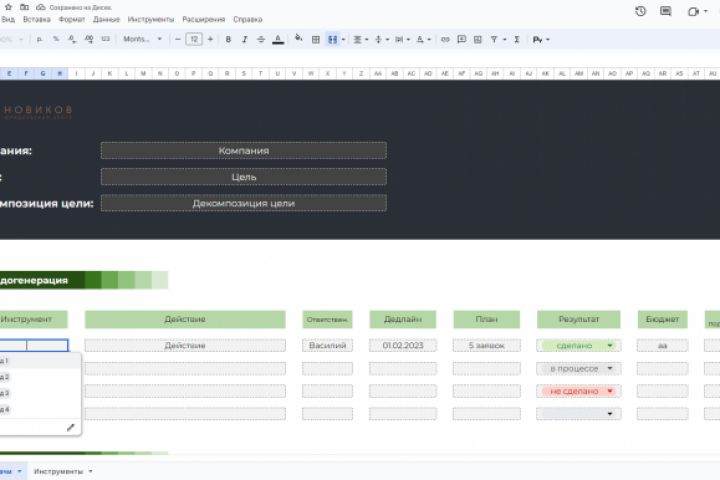Screen dimensions: 720x480
Task: Check the saved-to-Drive cloud status icon
Action: pyautogui.click(x=40, y=7)
